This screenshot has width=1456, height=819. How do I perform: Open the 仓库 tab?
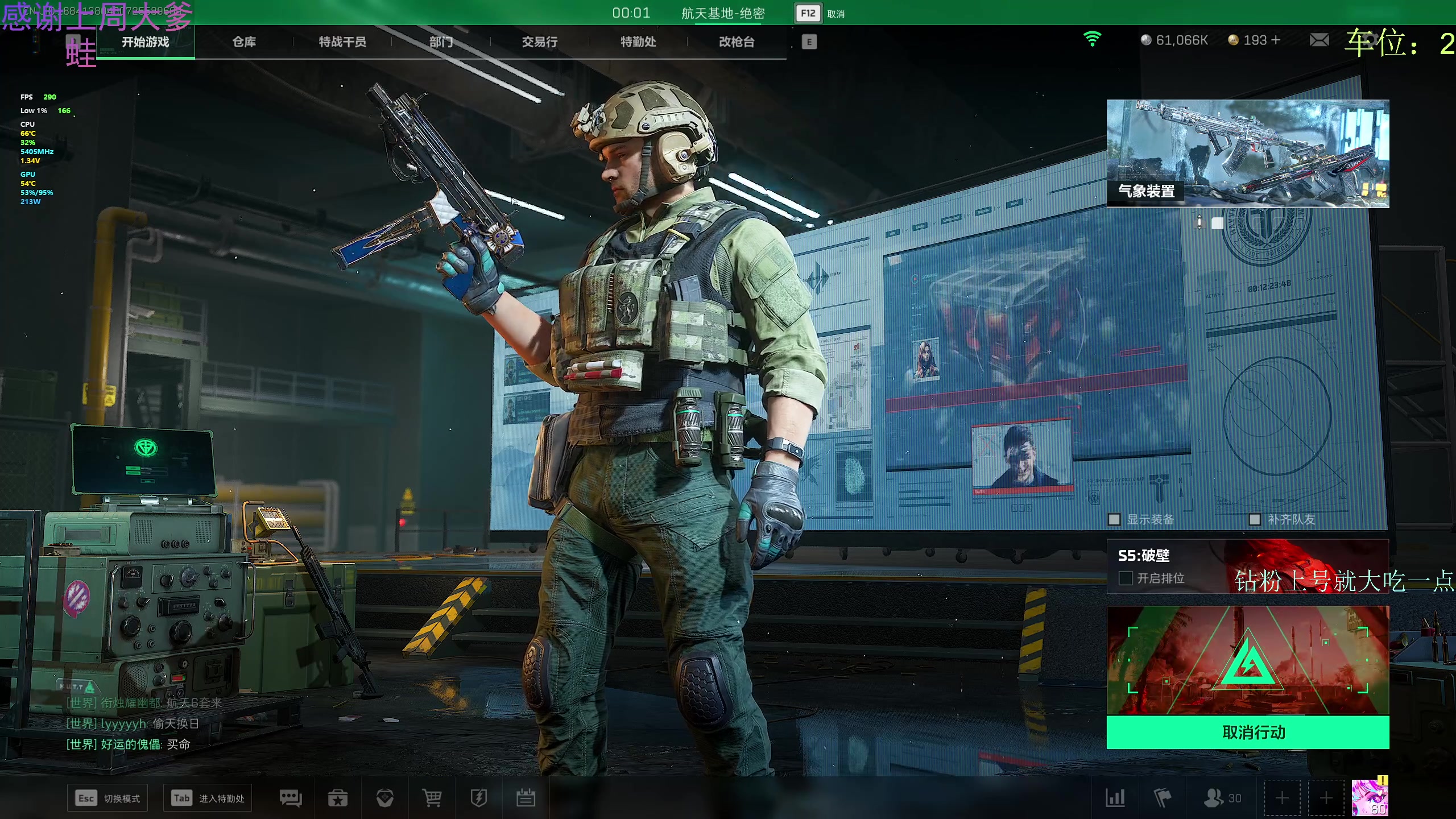pyautogui.click(x=244, y=42)
